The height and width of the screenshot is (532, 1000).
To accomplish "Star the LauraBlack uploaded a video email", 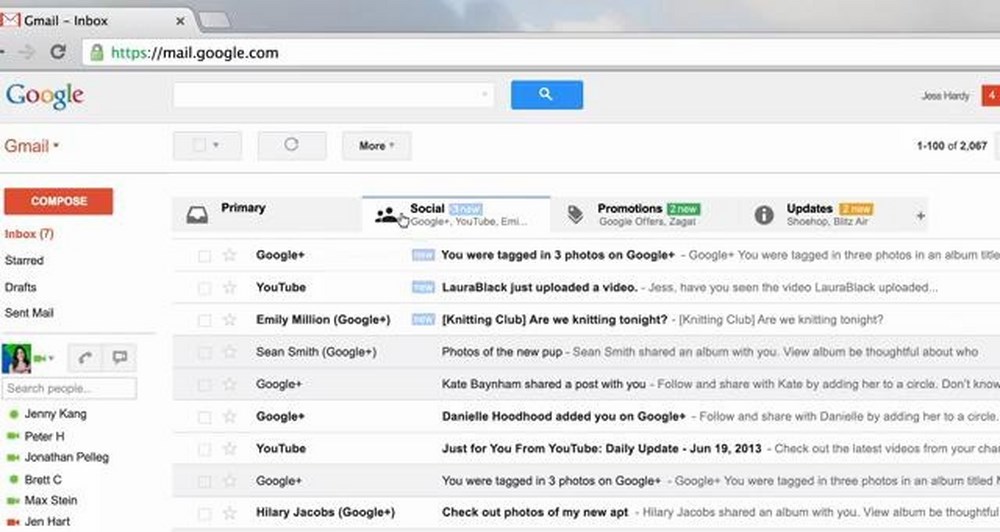I will 230,288.
